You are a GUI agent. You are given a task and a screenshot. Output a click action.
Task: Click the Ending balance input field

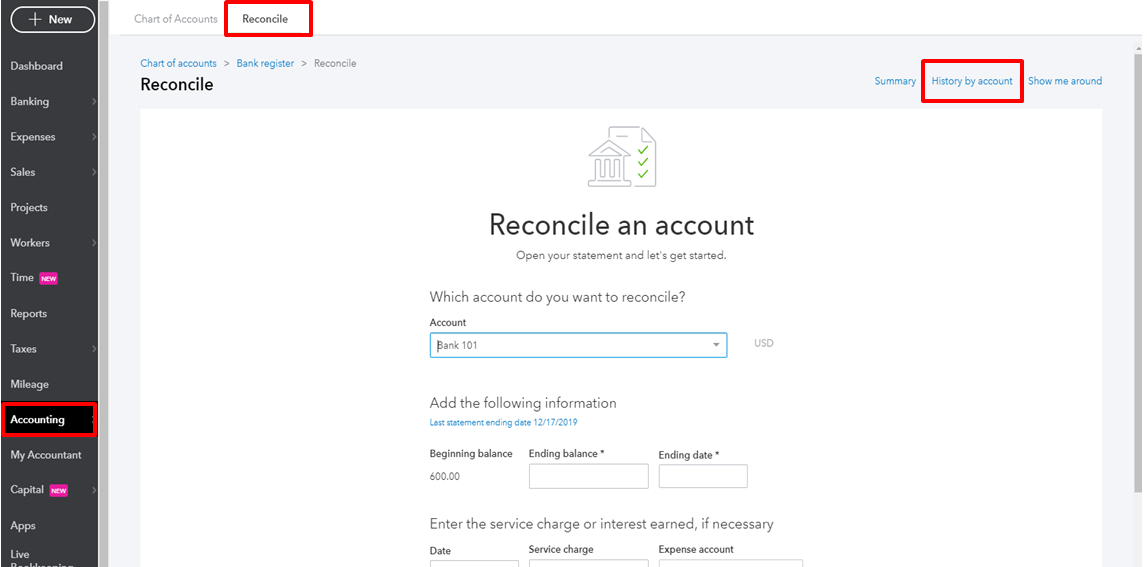point(588,477)
